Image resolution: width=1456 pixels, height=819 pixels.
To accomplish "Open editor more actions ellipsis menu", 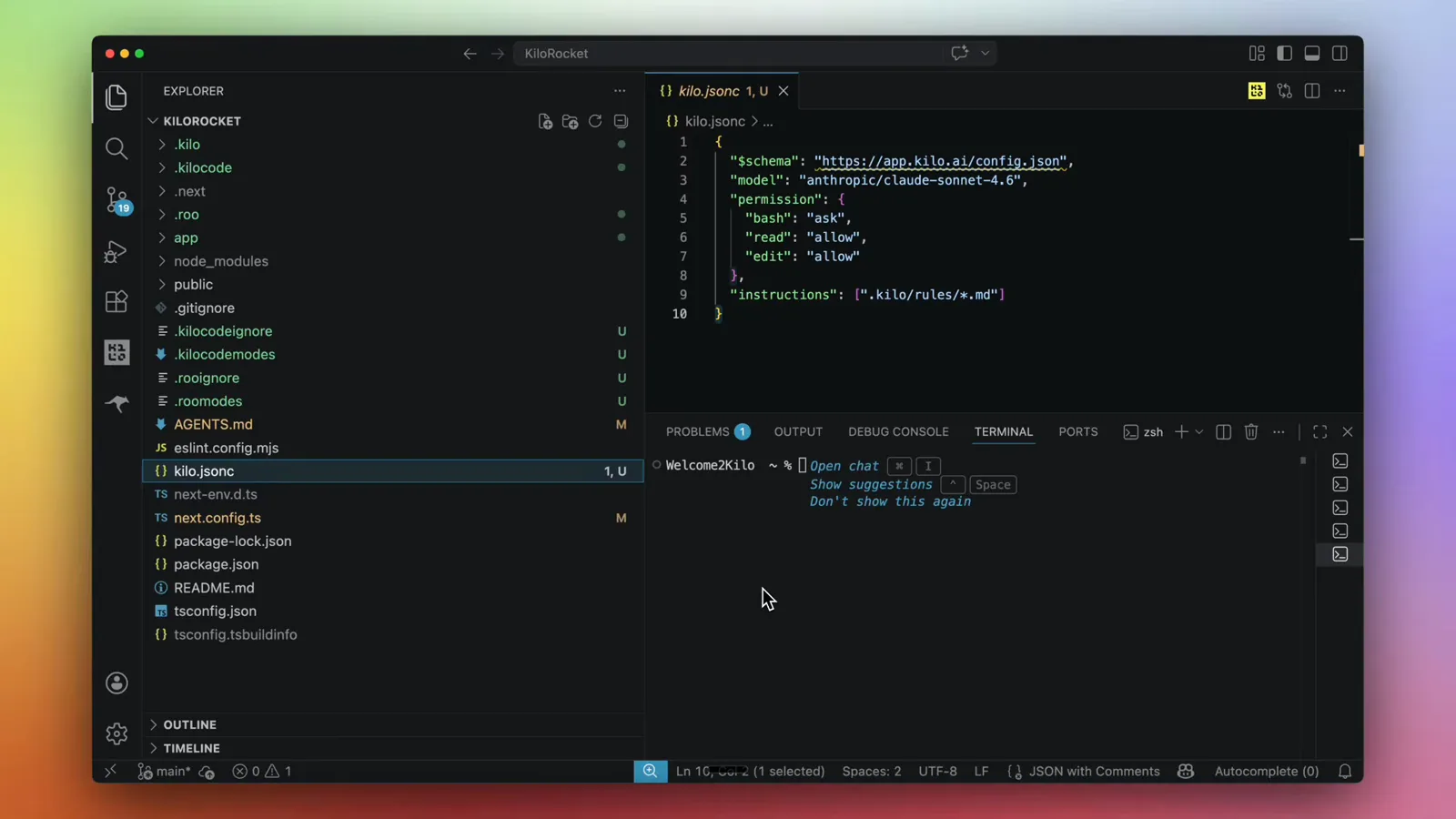I will [x=1340, y=91].
